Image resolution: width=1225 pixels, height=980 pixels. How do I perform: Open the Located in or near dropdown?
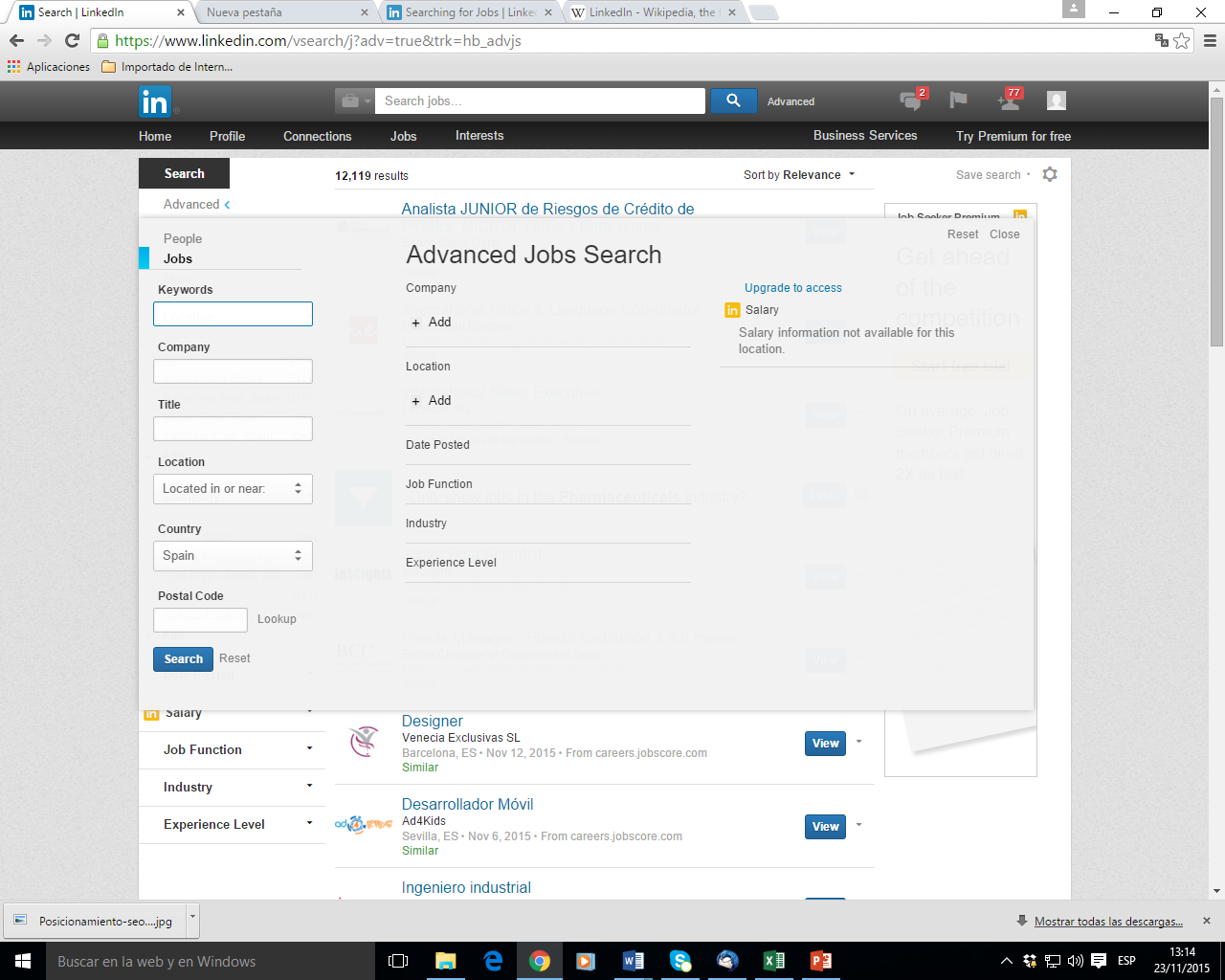click(233, 489)
